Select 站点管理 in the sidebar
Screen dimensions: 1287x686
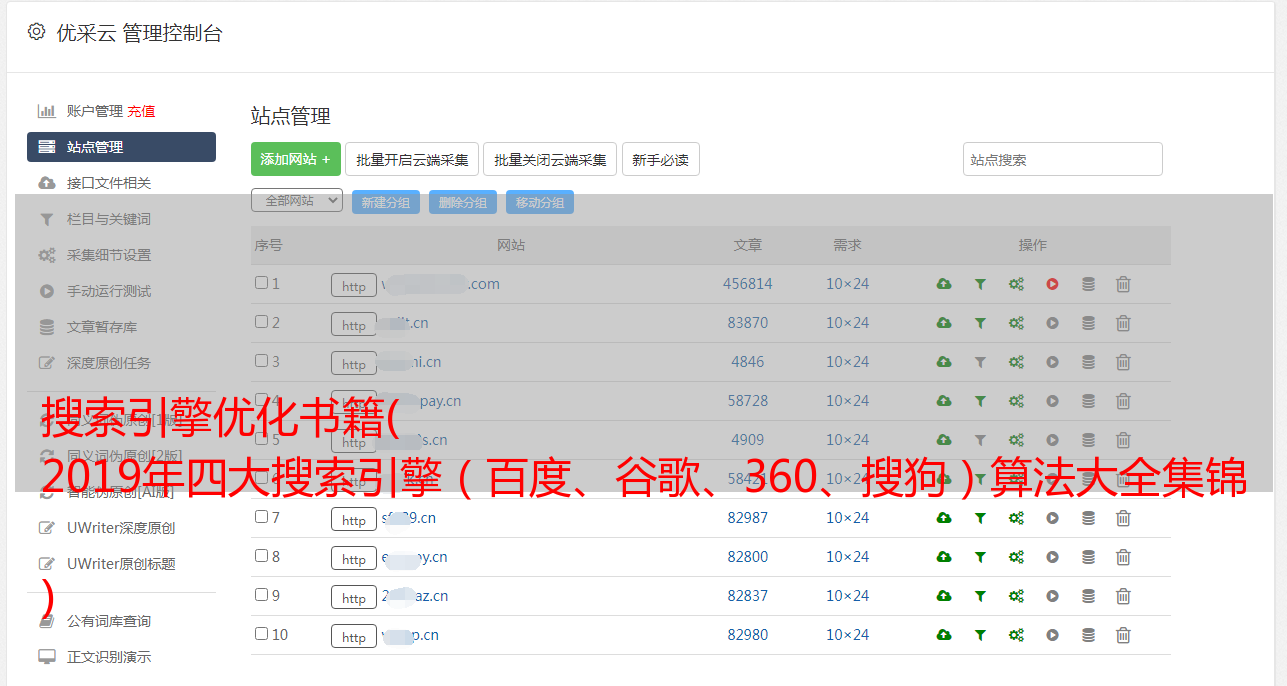(121, 147)
